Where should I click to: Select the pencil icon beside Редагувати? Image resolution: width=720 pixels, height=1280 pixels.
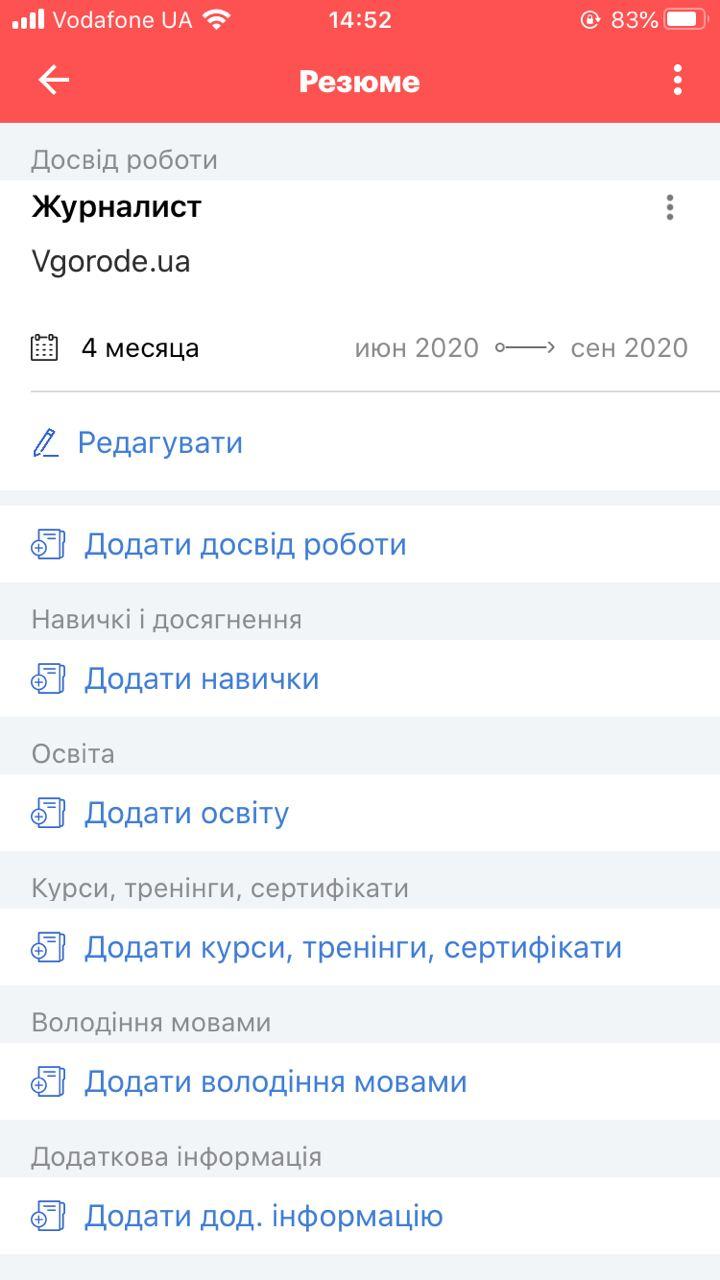click(44, 442)
